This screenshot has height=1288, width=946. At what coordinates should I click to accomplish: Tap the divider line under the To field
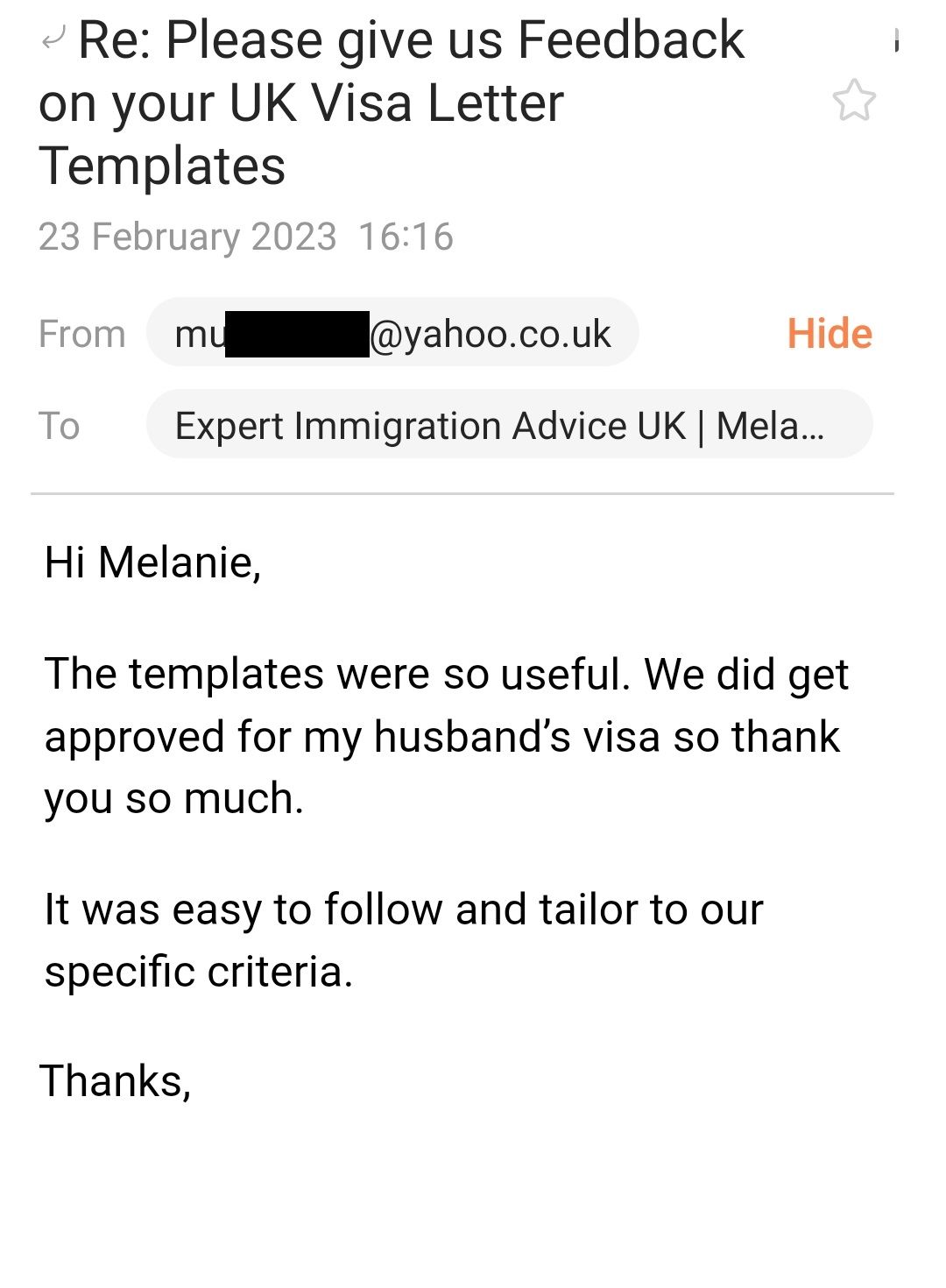pyautogui.click(x=462, y=494)
